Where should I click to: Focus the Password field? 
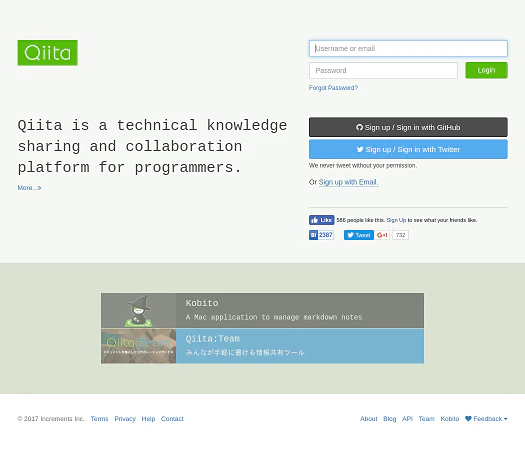point(383,71)
